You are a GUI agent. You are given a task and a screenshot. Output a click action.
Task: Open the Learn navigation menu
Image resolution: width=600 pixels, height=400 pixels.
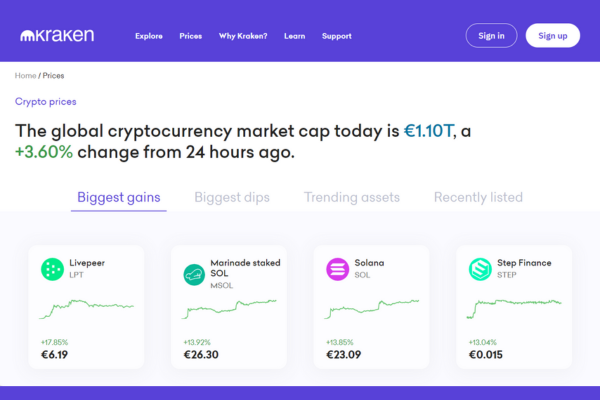click(294, 36)
